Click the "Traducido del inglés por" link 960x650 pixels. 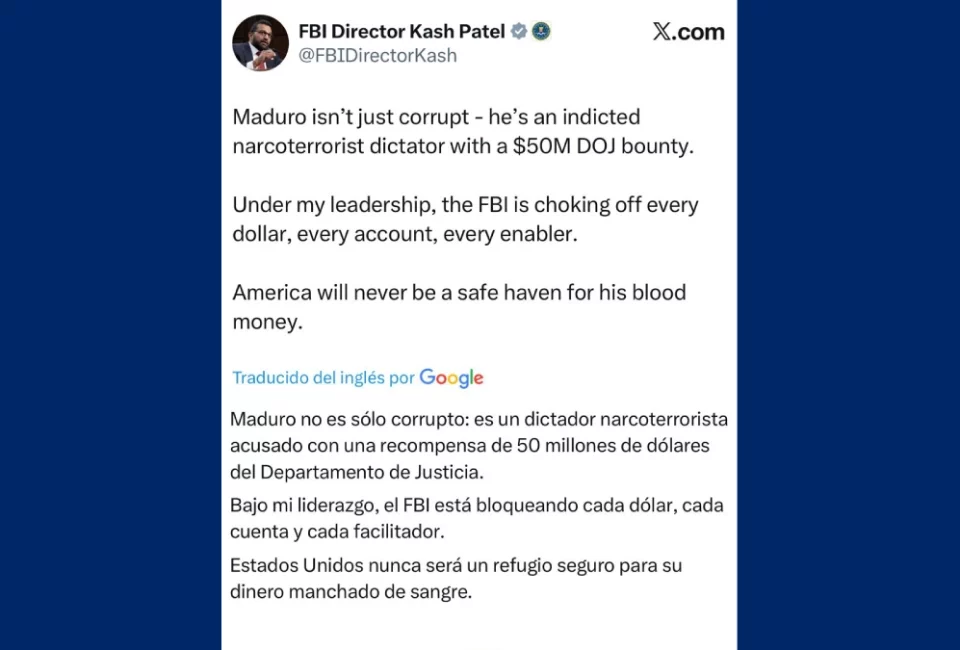tap(323, 378)
